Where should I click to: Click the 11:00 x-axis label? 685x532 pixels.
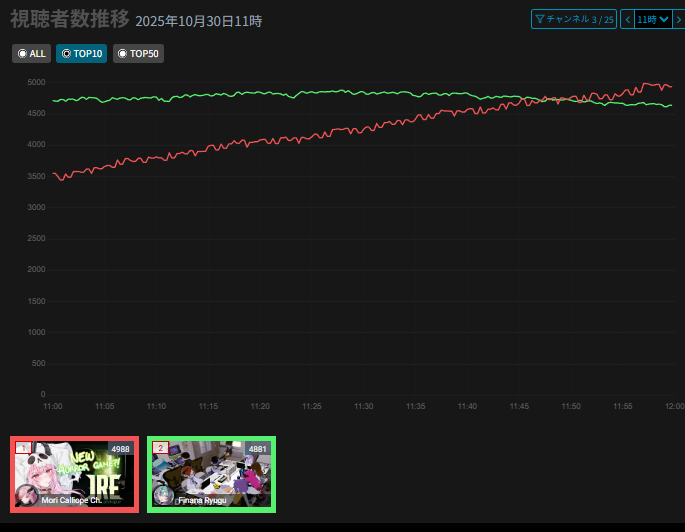click(52, 406)
